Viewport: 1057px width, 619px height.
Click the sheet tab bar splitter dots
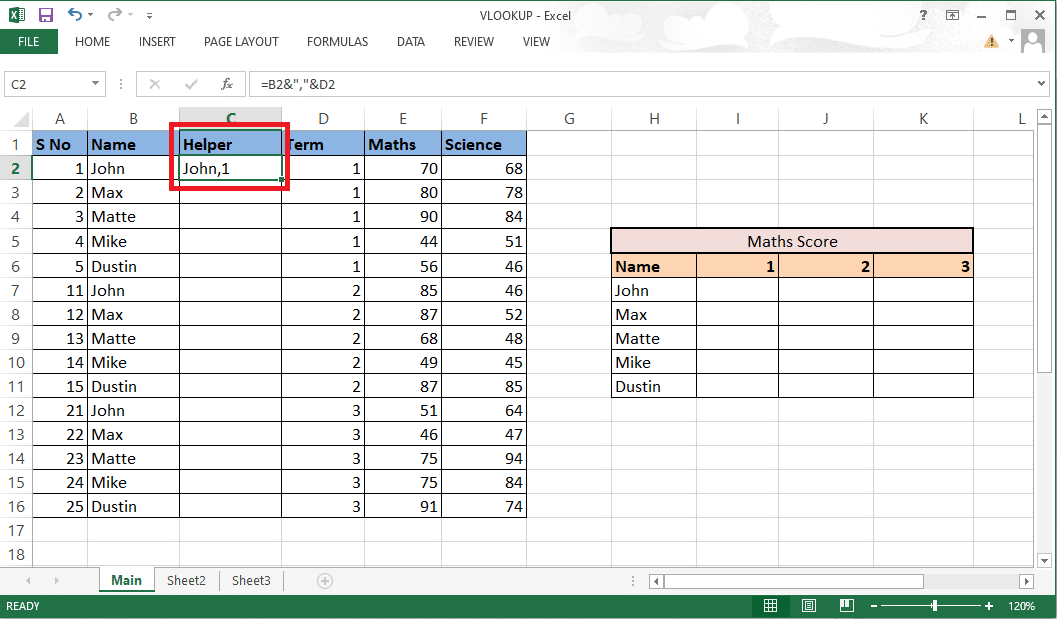tap(633, 581)
